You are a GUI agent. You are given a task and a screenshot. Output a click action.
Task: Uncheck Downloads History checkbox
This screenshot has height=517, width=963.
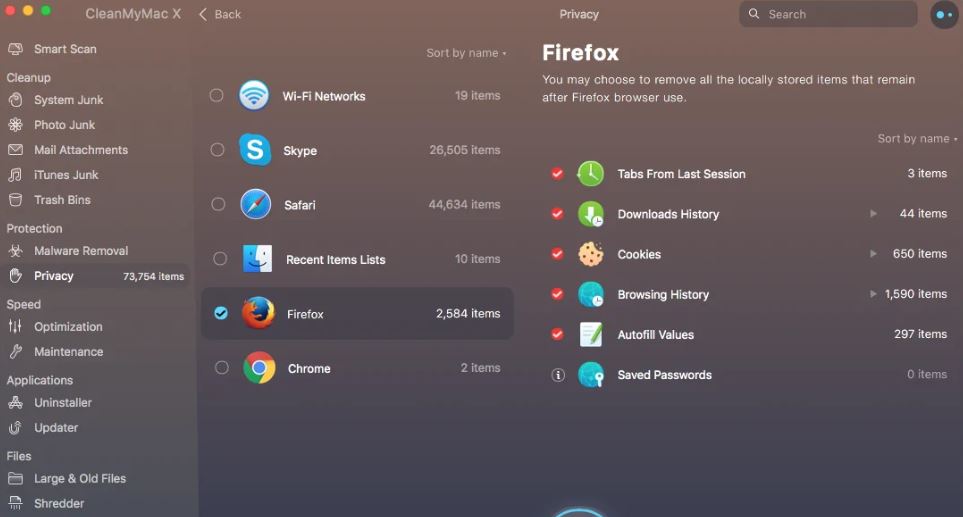(557, 214)
